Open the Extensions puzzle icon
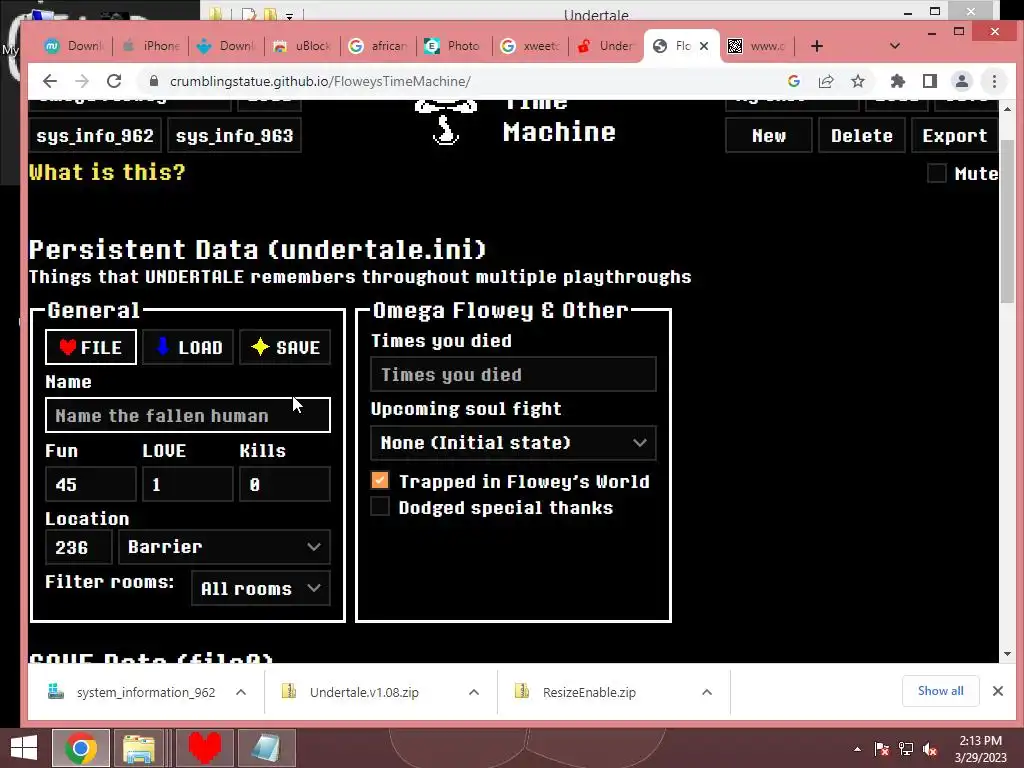This screenshot has width=1024, height=768. pos(898,81)
